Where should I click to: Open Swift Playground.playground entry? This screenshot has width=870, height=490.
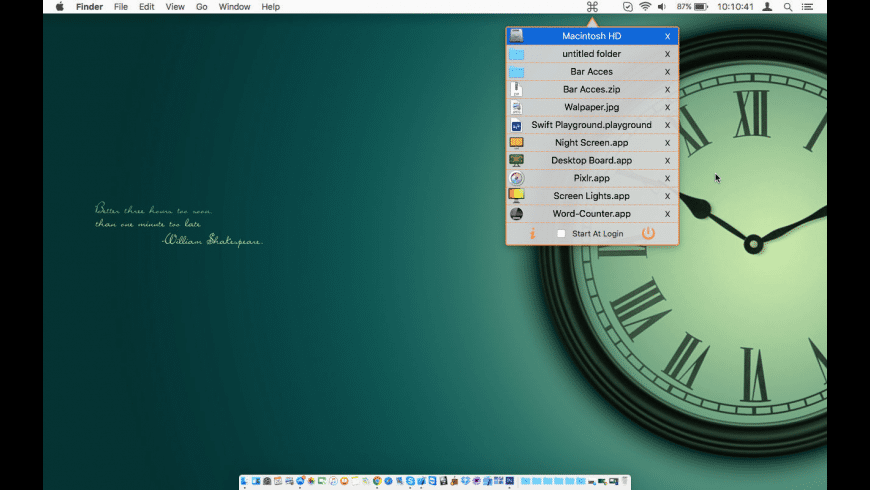click(x=591, y=125)
